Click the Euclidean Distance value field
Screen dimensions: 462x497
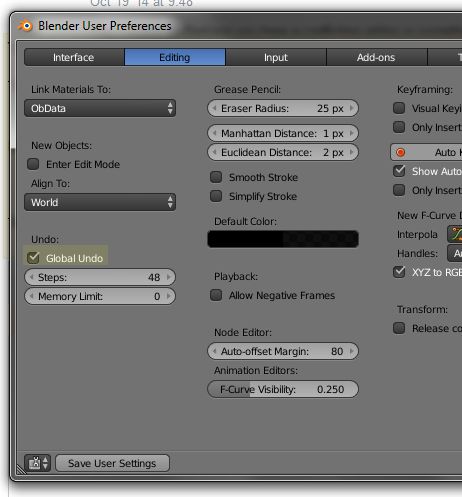pyautogui.click(x=283, y=152)
